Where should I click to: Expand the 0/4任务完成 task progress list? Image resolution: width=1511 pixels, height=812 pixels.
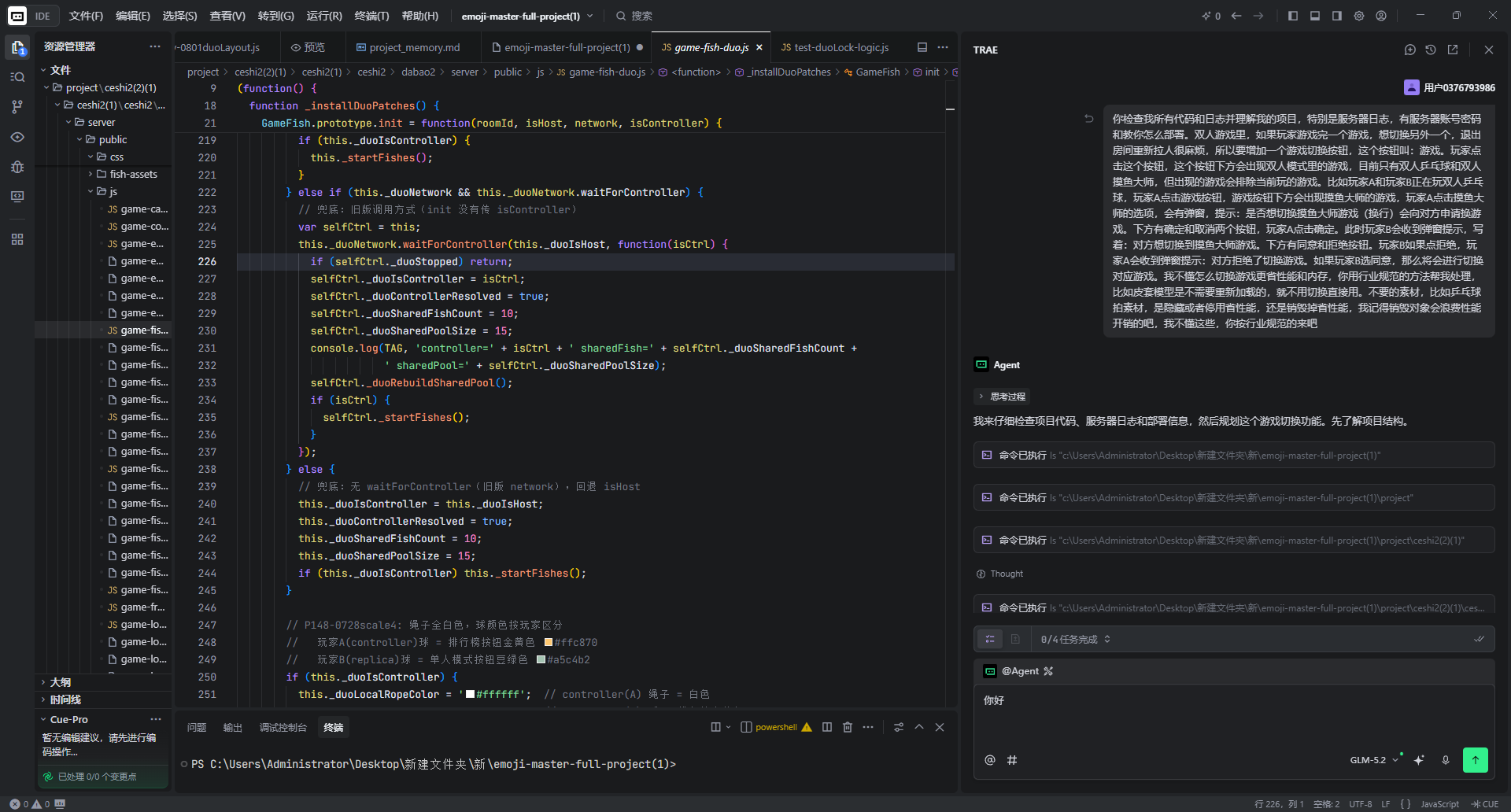(1075, 639)
